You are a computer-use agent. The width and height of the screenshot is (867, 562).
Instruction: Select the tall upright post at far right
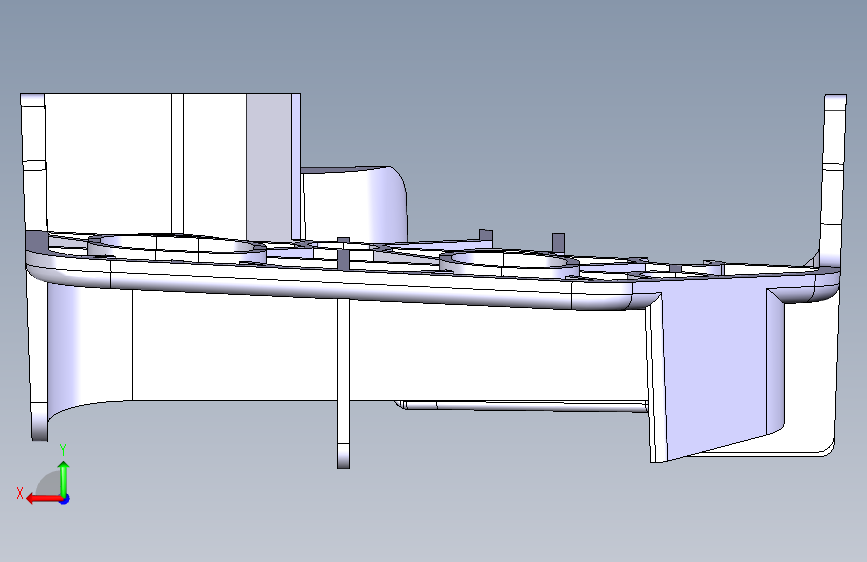(833, 180)
